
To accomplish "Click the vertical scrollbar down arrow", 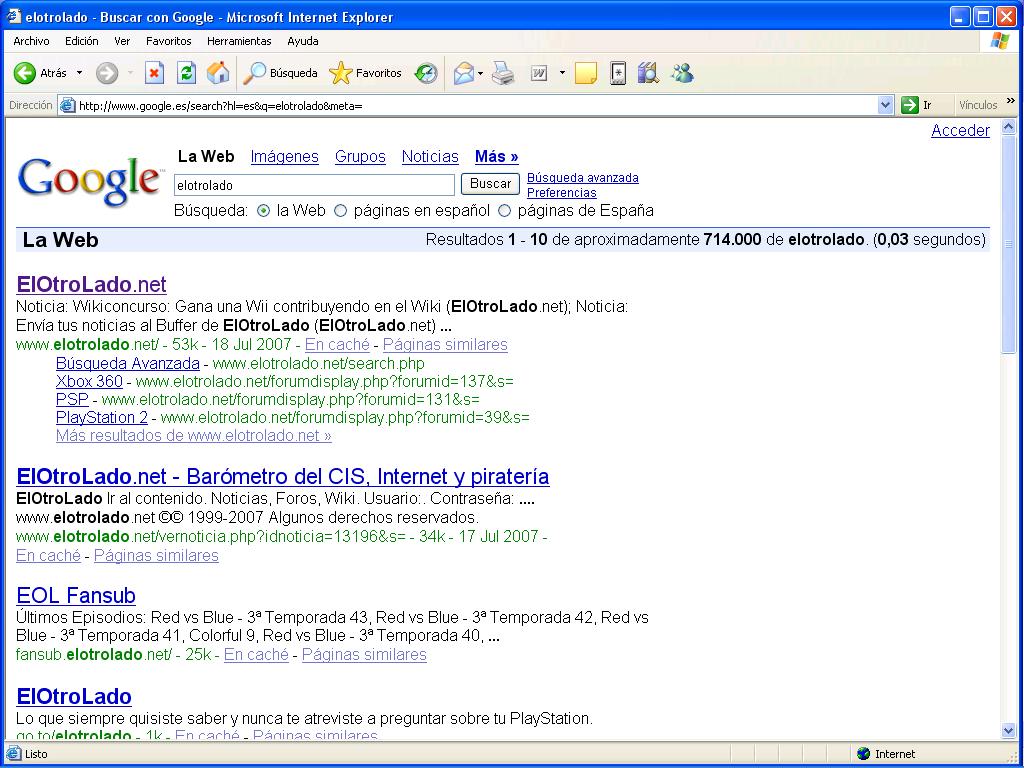I will point(1008,731).
